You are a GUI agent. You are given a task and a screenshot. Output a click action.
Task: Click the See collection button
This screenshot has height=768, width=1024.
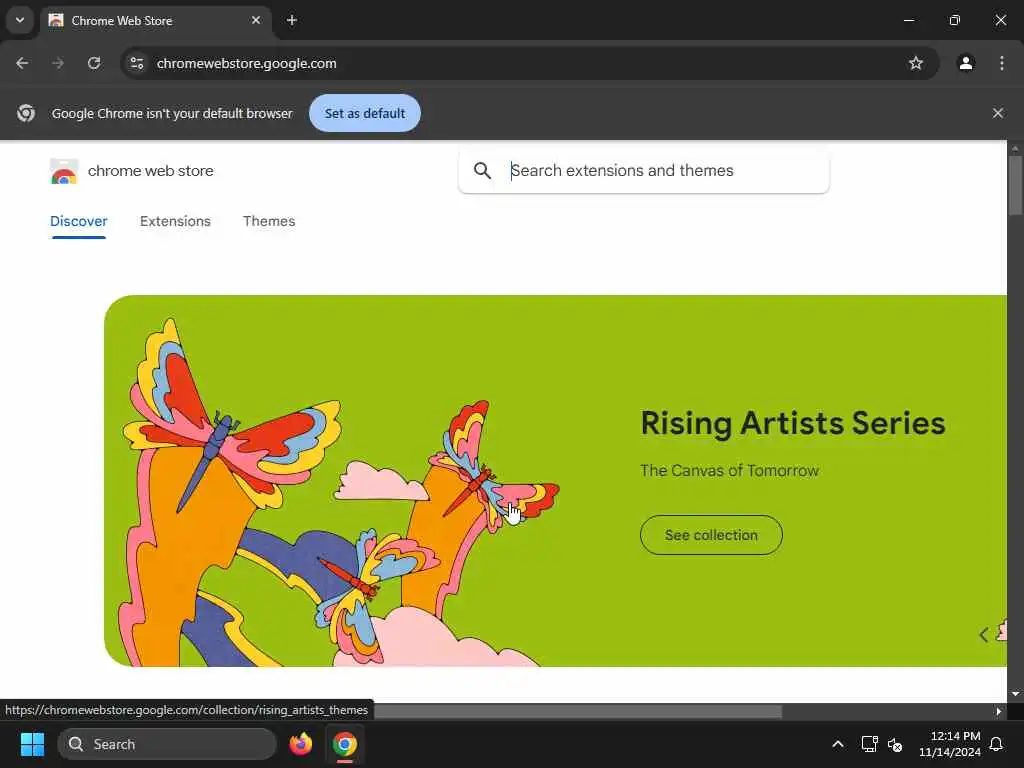tap(711, 535)
